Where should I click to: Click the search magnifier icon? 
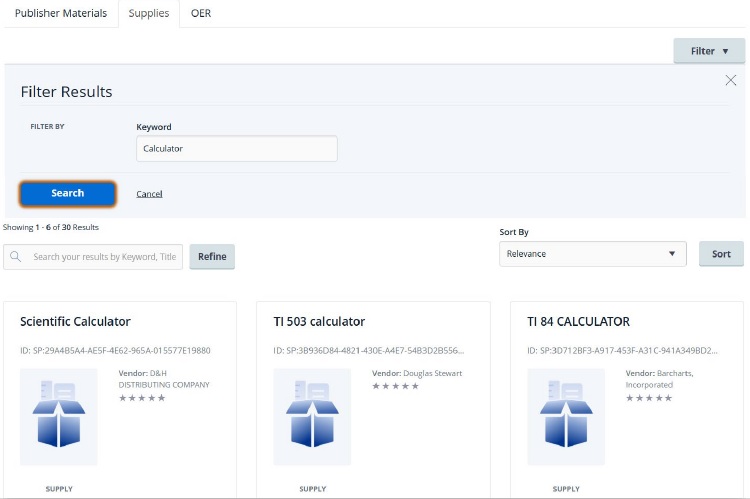click(17, 257)
